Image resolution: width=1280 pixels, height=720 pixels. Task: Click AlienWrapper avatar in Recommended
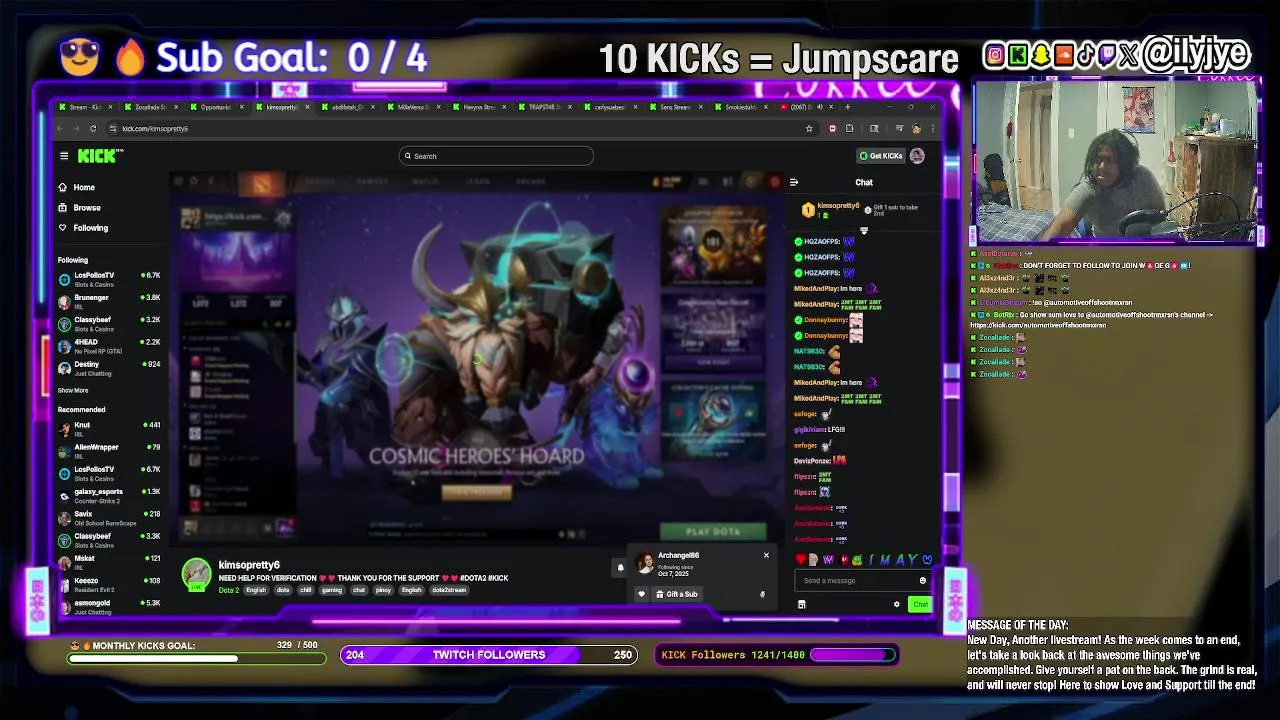coord(65,451)
